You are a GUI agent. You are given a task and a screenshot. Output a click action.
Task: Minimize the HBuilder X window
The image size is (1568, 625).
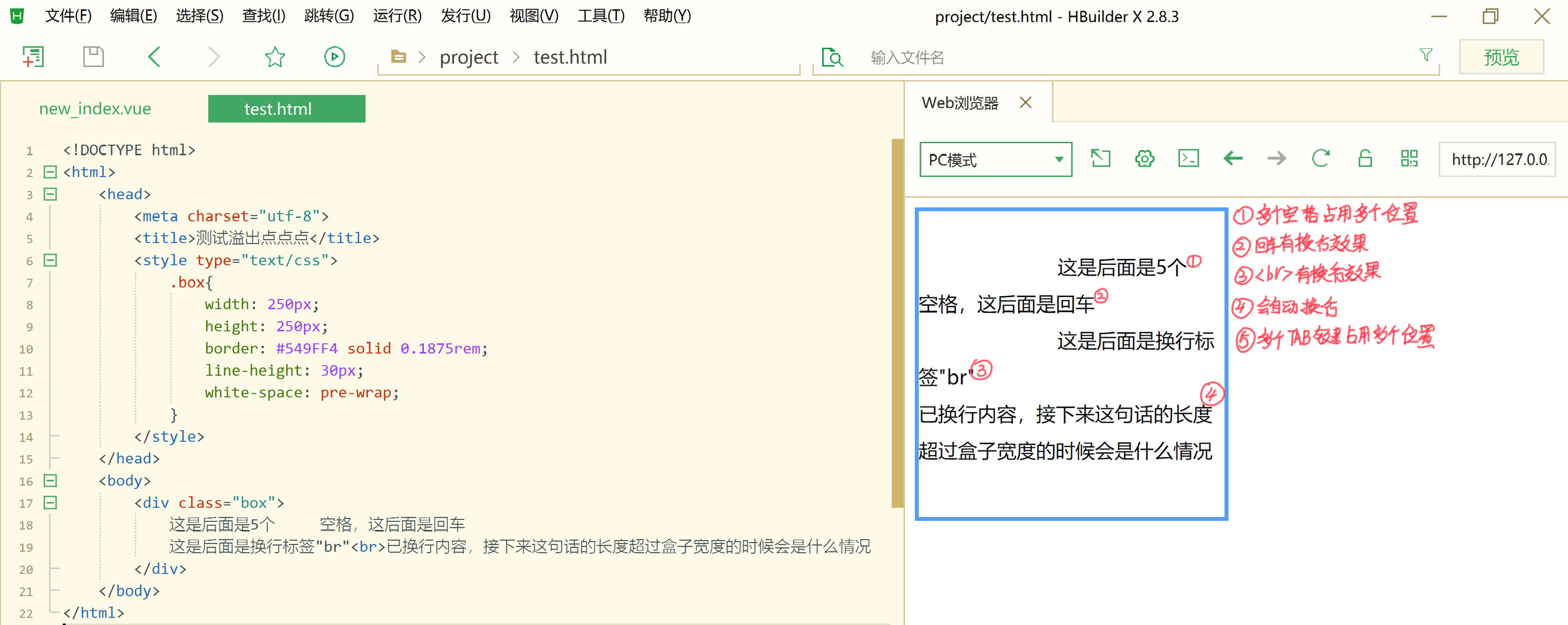1438,16
